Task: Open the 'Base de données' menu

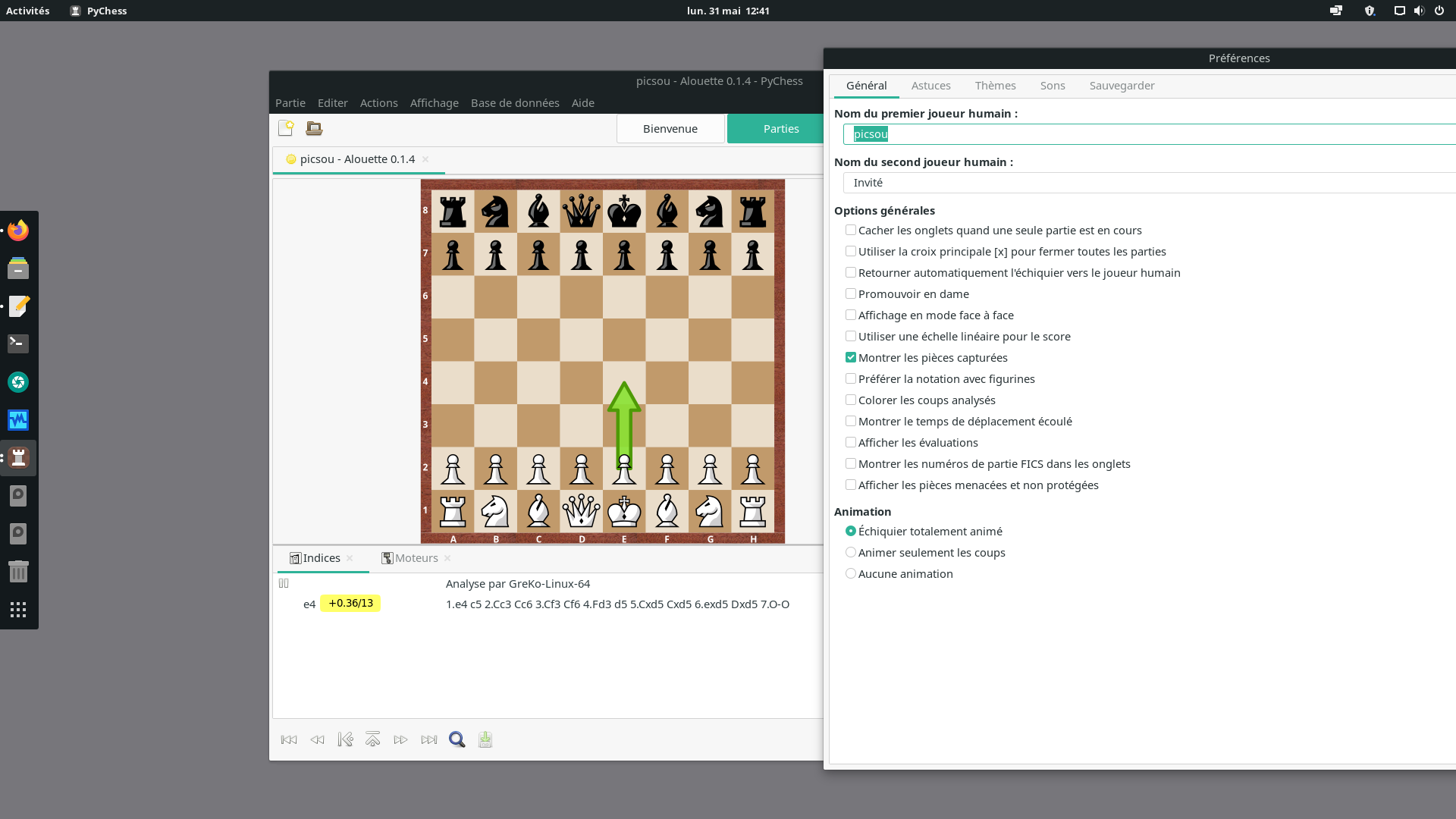Action: [x=515, y=103]
